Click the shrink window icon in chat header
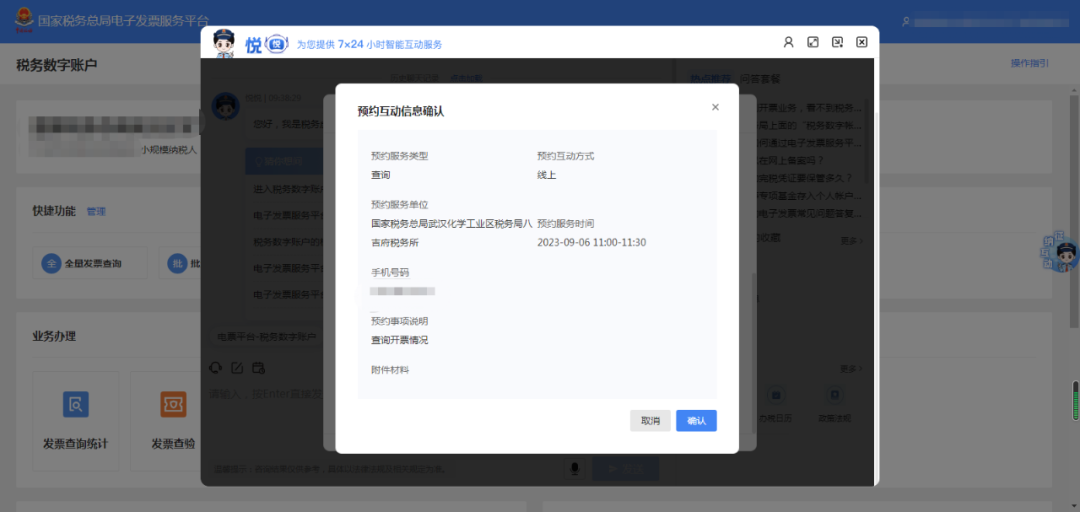 (838, 42)
